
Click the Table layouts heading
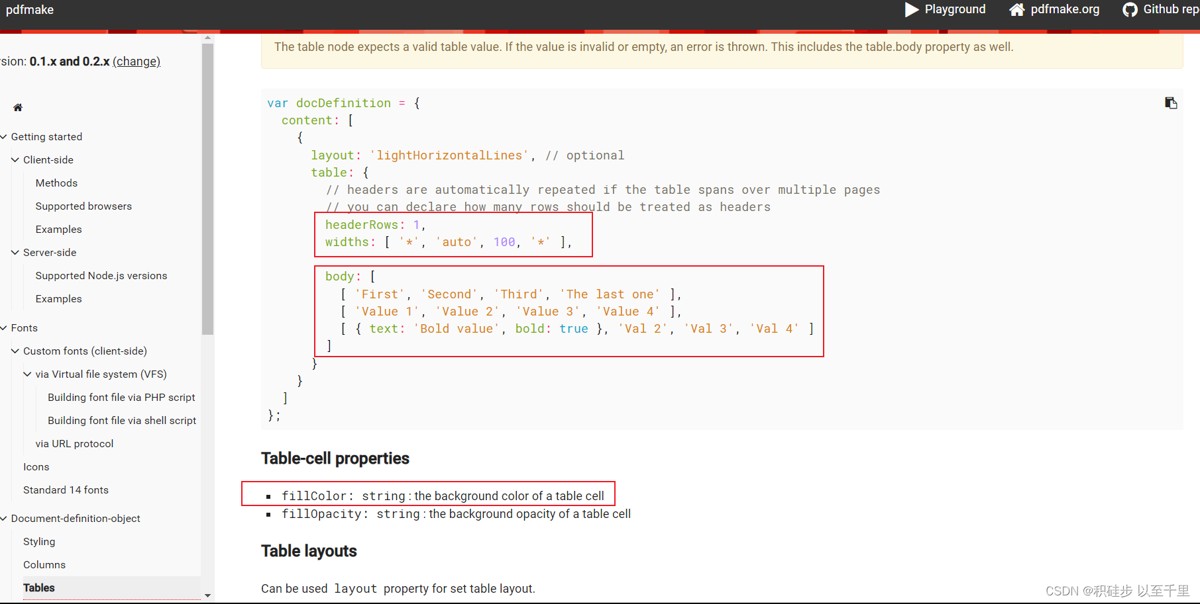tap(309, 551)
